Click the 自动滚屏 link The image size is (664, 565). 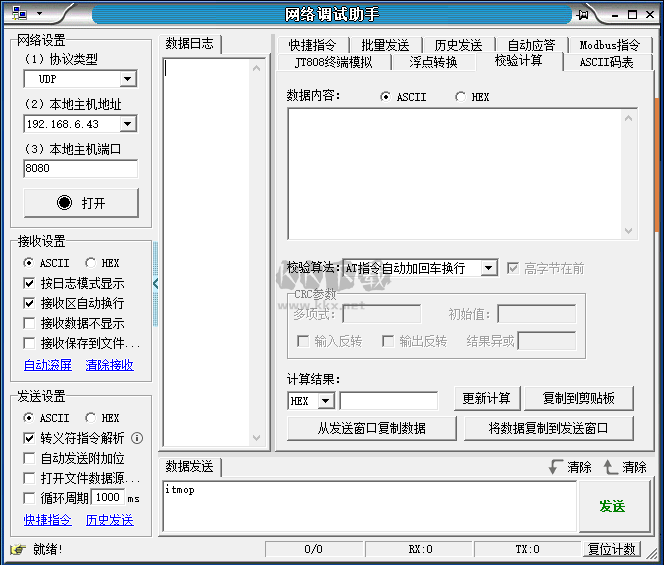(x=48, y=365)
